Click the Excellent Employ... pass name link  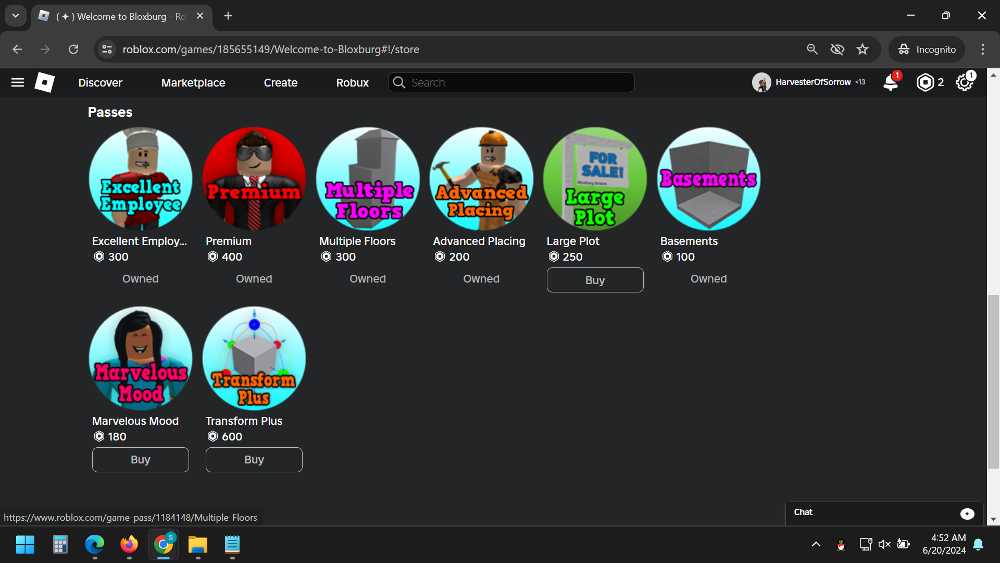139,241
